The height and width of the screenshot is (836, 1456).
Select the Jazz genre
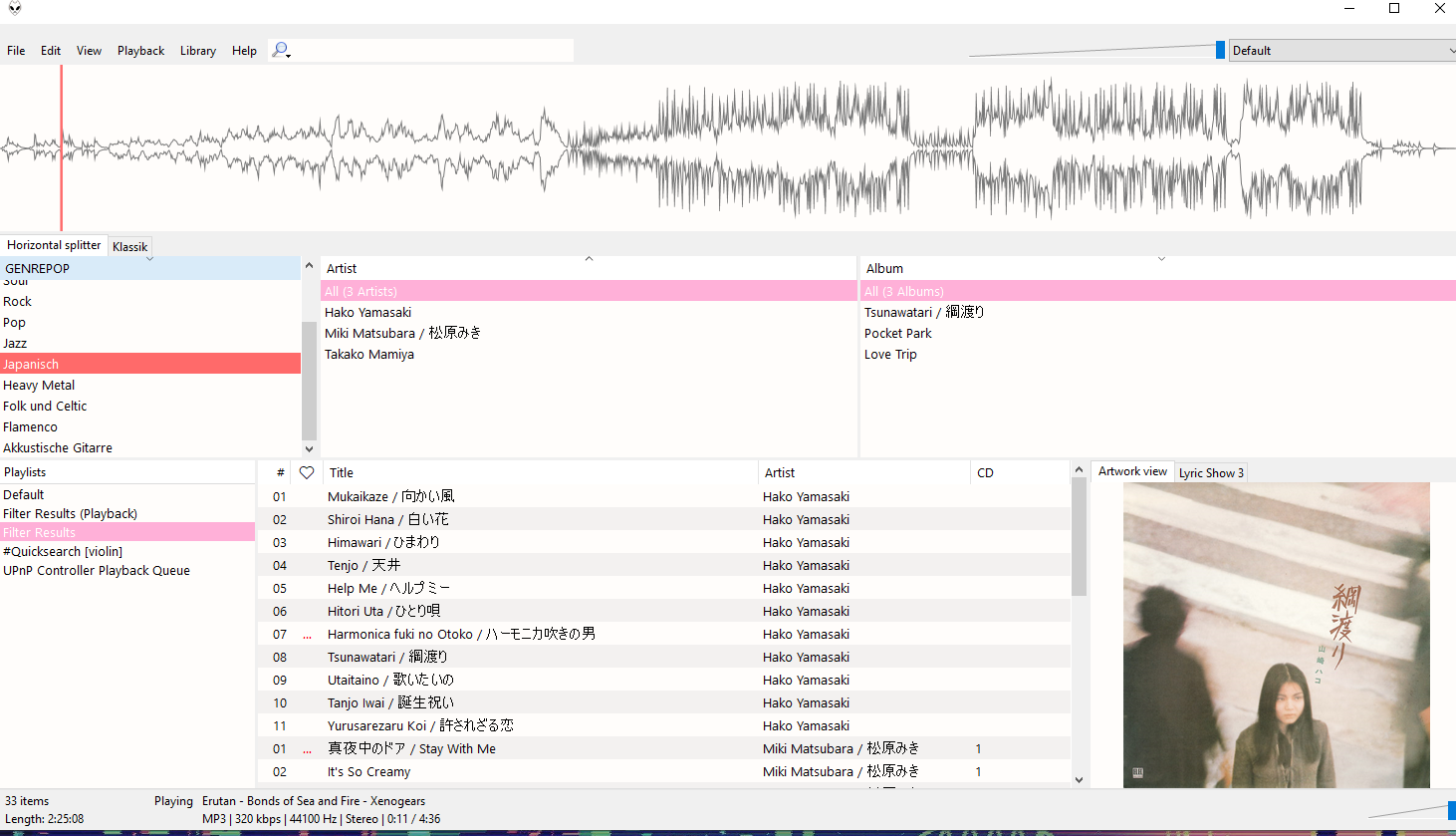pyautogui.click(x=149, y=343)
